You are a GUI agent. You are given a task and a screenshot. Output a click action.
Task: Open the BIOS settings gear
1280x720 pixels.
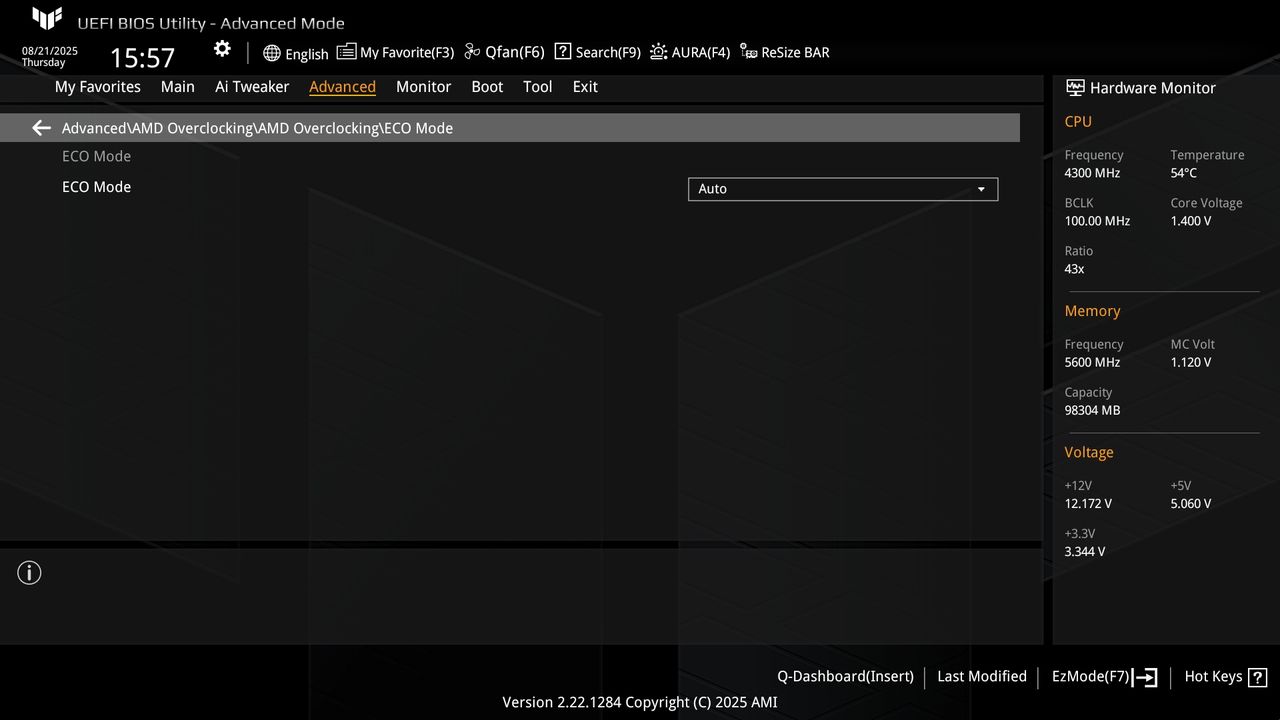pyautogui.click(x=221, y=48)
